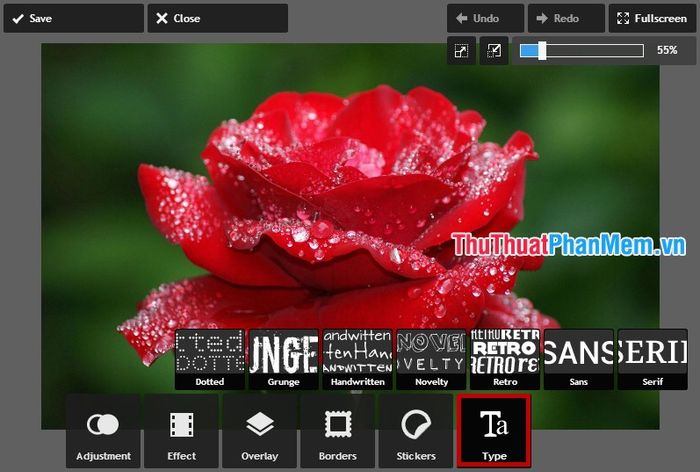The width and height of the screenshot is (700, 472).
Task: Save the edited image
Action: [x=74, y=18]
